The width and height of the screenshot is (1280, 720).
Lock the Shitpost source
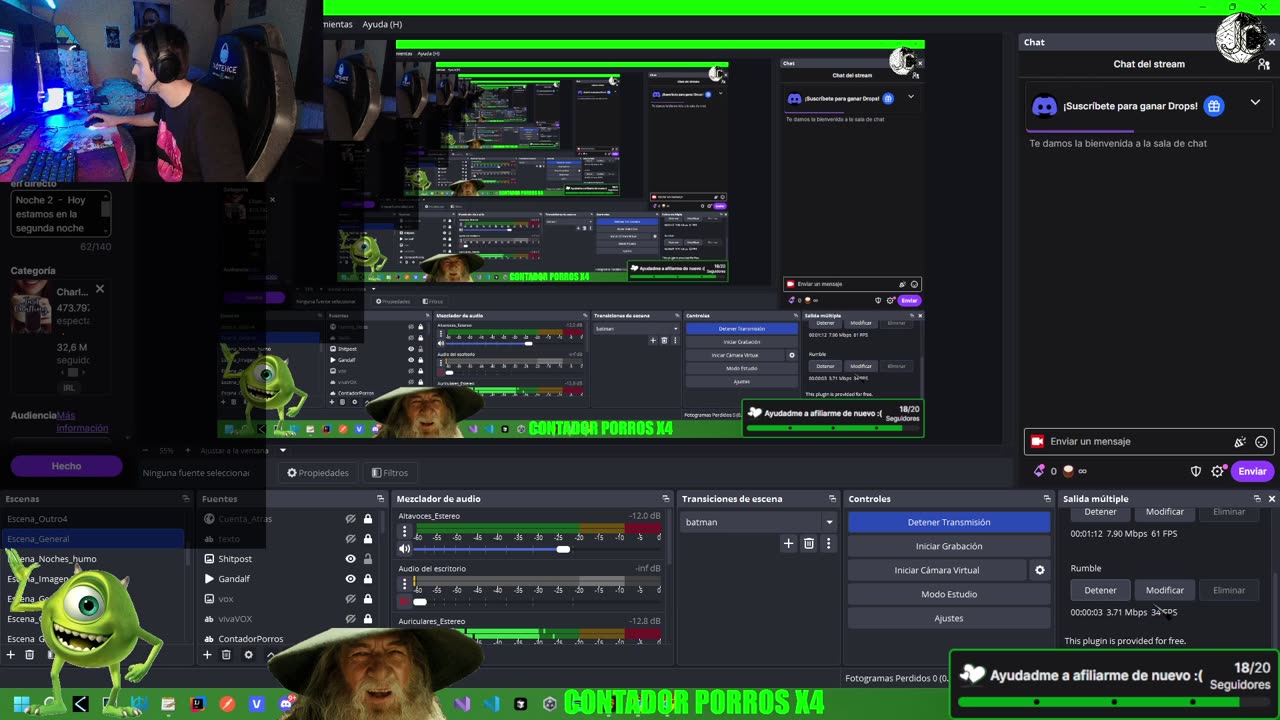pyautogui.click(x=368, y=559)
